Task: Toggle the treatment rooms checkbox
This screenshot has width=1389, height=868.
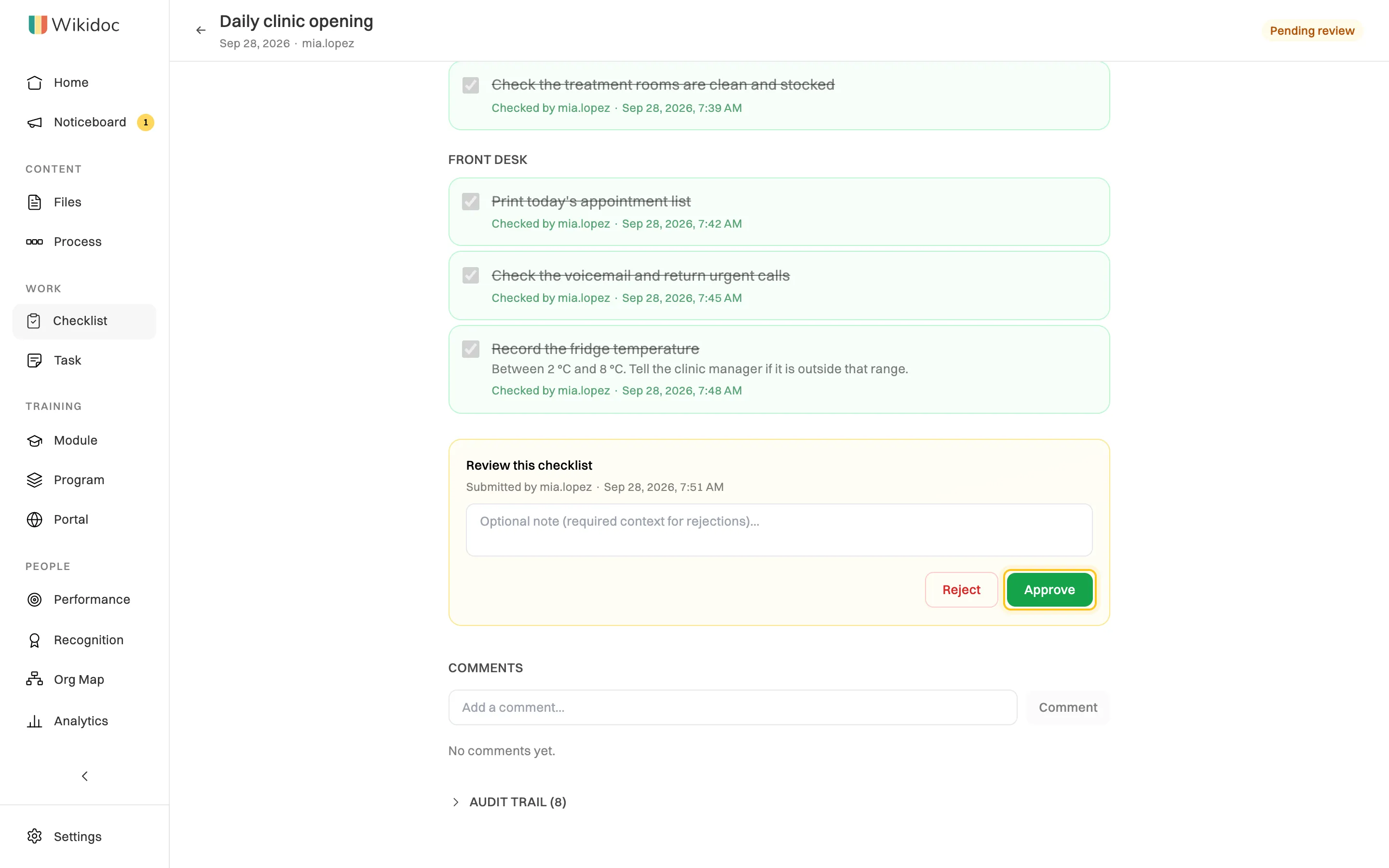Action: (x=471, y=85)
